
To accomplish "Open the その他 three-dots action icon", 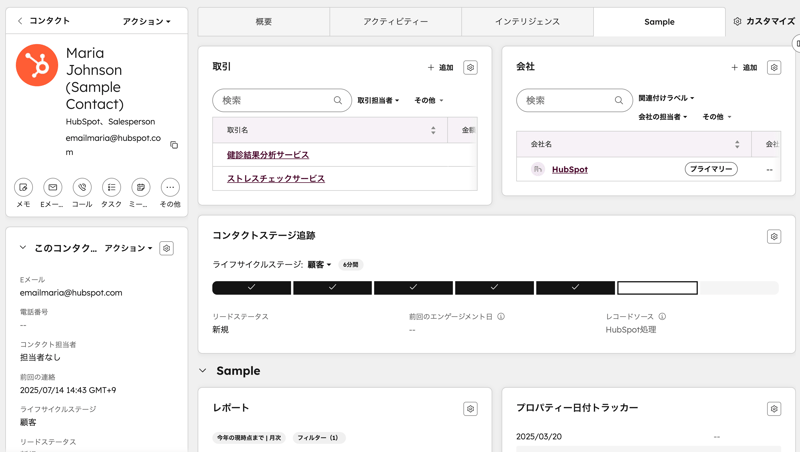I will point(170,187).
